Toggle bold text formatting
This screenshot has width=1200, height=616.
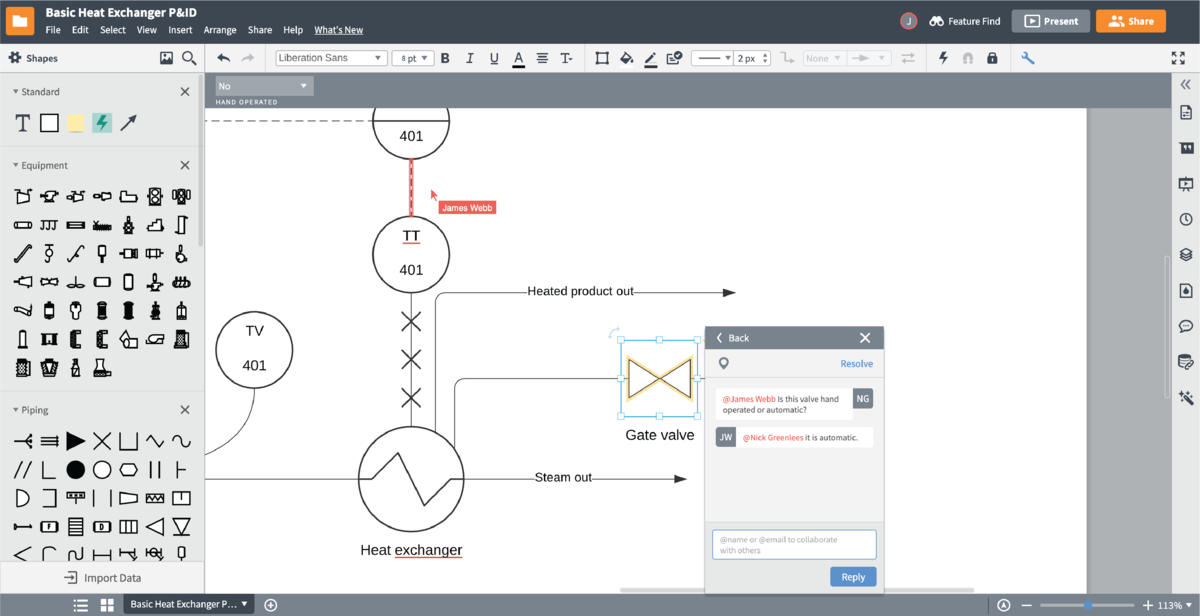(x=445, y=58)
